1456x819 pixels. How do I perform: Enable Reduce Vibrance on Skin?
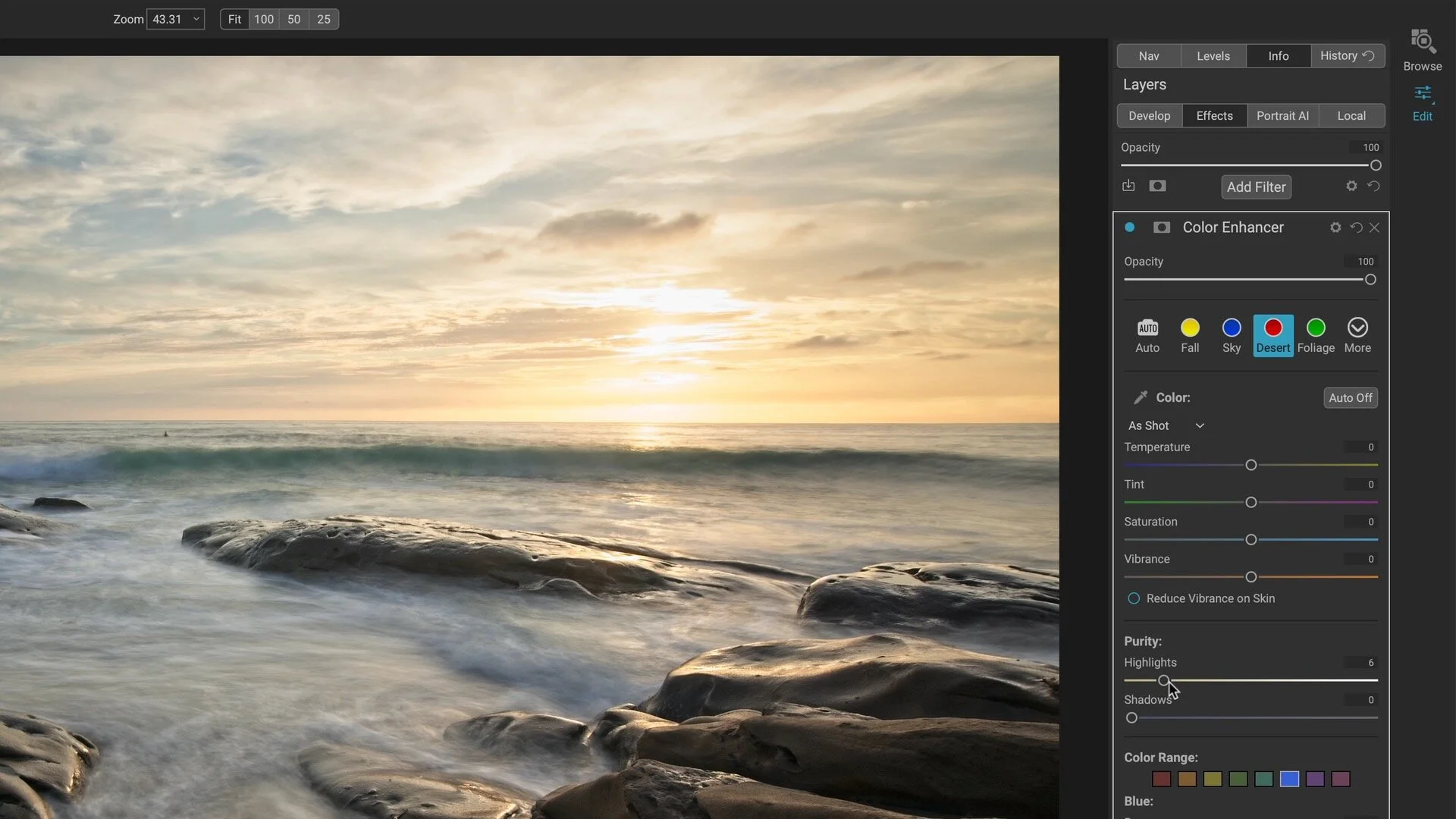1133,598
